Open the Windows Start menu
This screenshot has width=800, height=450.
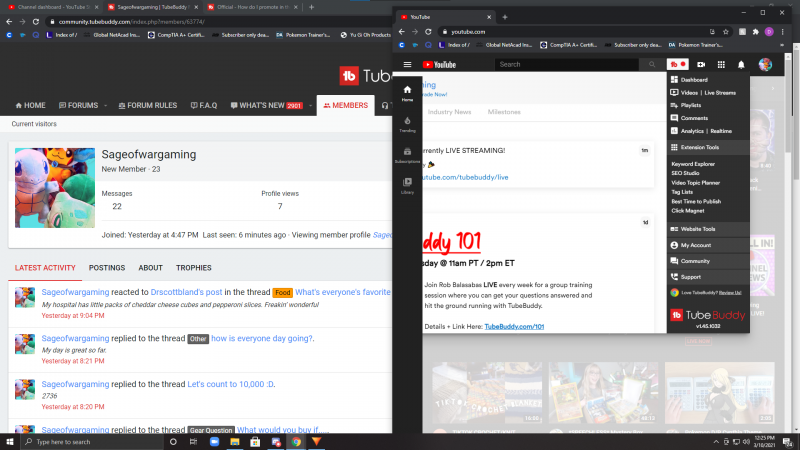click(x=9, y=441)
